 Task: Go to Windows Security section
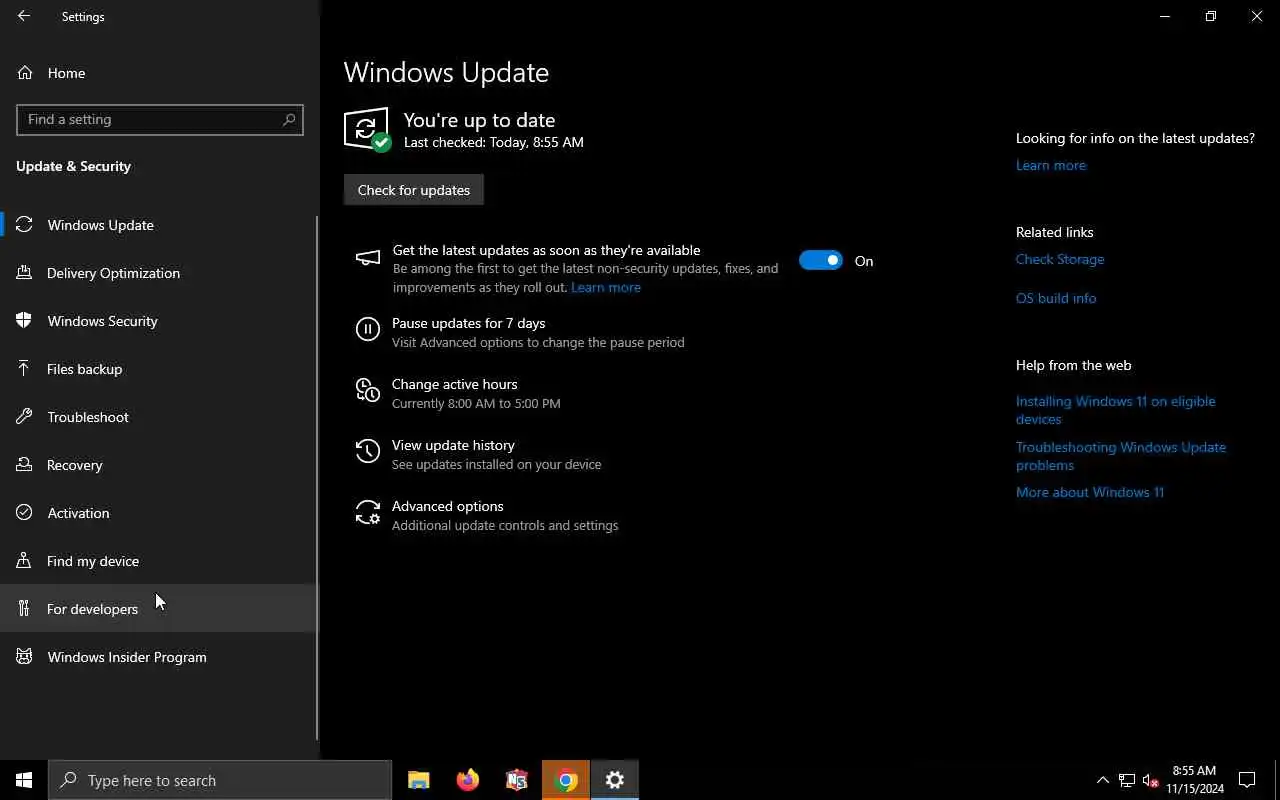pos(160,321)
